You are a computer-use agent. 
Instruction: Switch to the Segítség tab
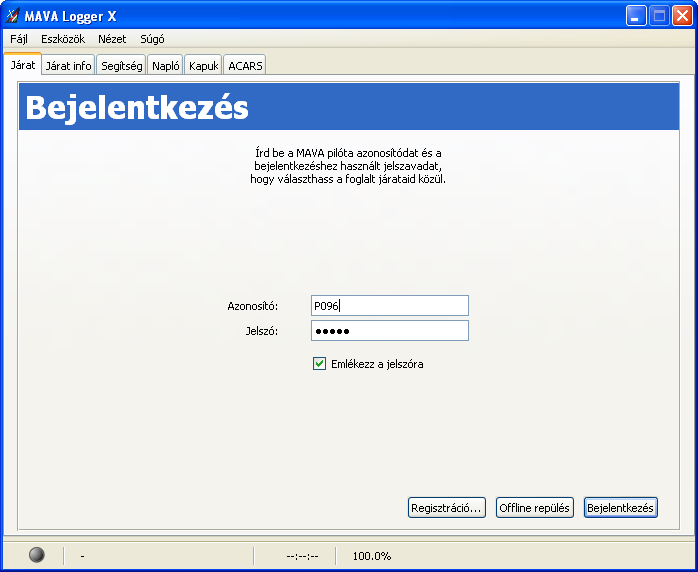point(122,65)
